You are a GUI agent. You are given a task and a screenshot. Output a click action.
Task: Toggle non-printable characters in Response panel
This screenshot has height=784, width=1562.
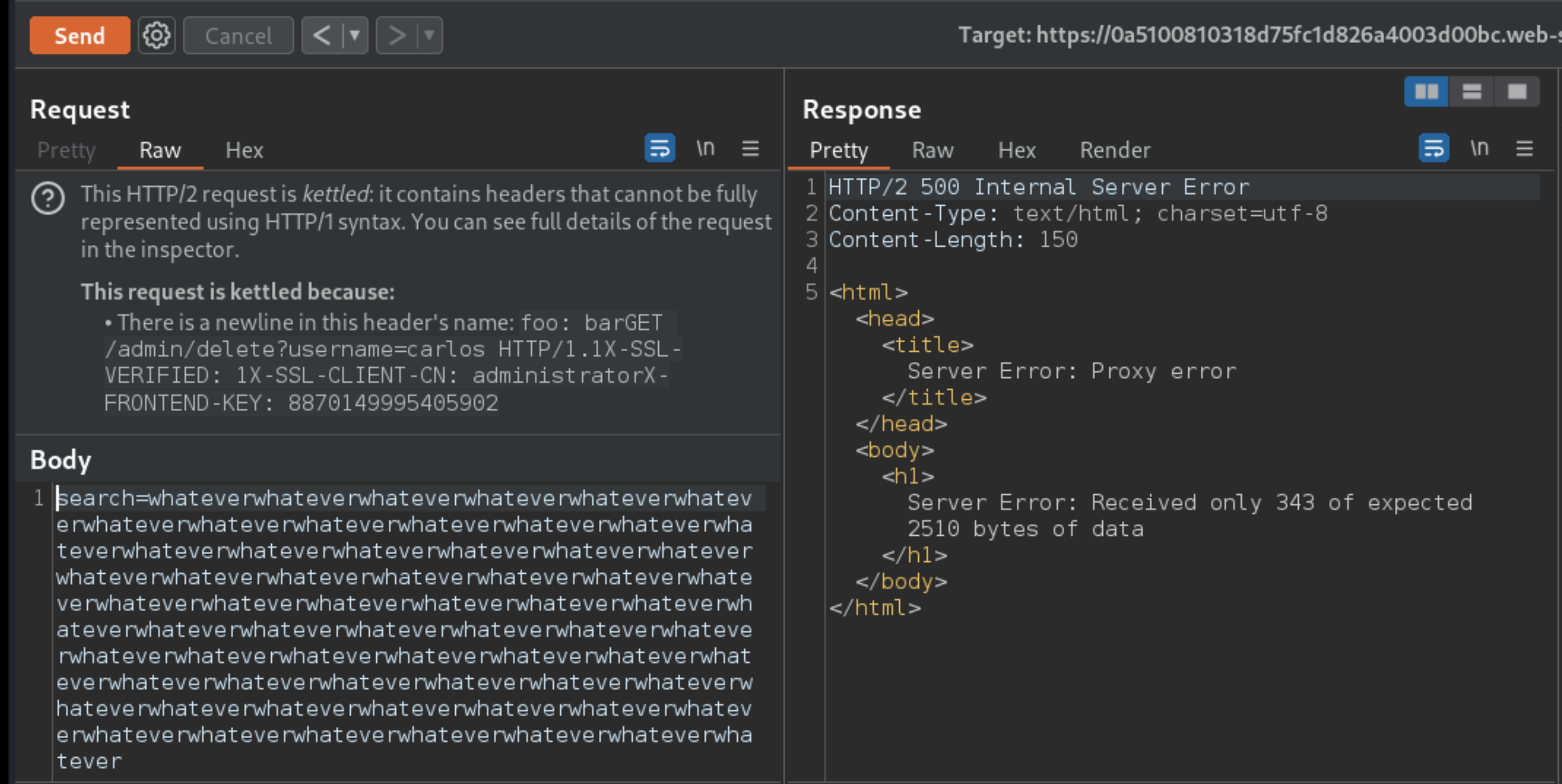pyautogui.click(x=1480, y=148)
